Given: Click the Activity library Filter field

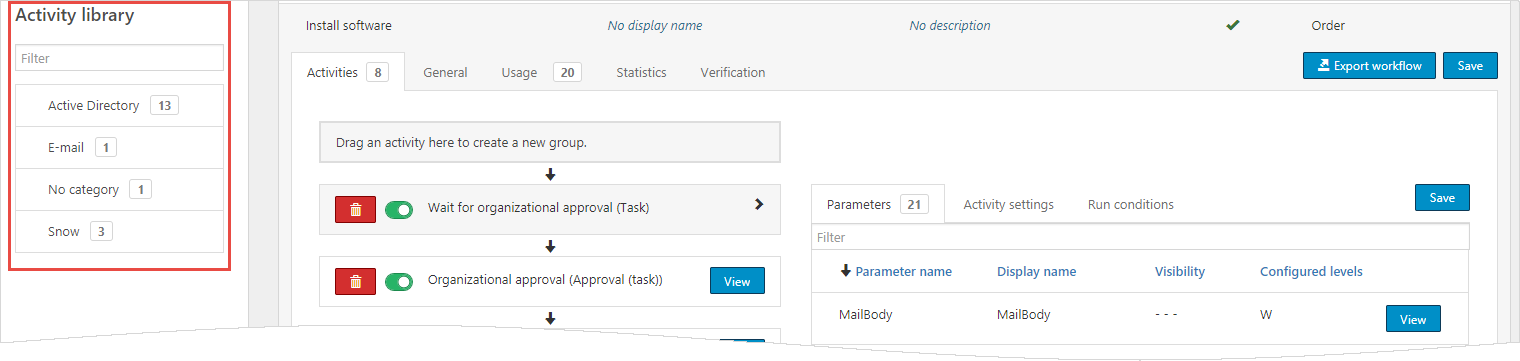Looking at the screenshot, I should [120, 58].
